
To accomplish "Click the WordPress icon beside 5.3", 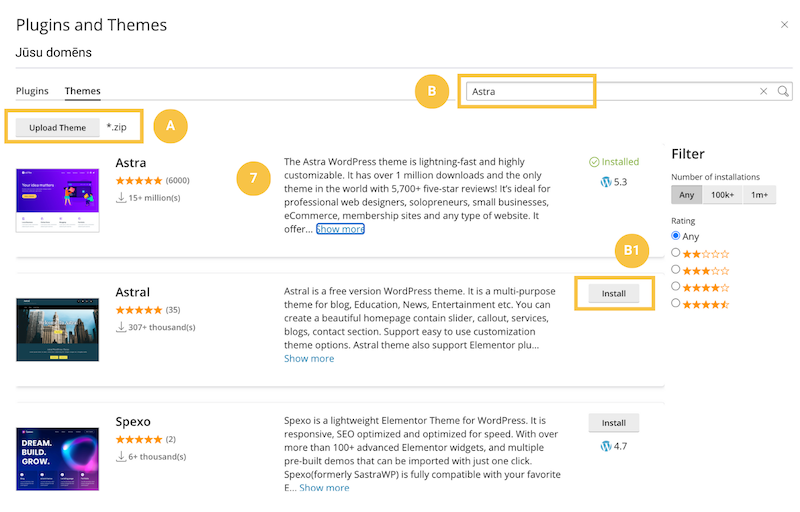I will click(x=605, y=182).
